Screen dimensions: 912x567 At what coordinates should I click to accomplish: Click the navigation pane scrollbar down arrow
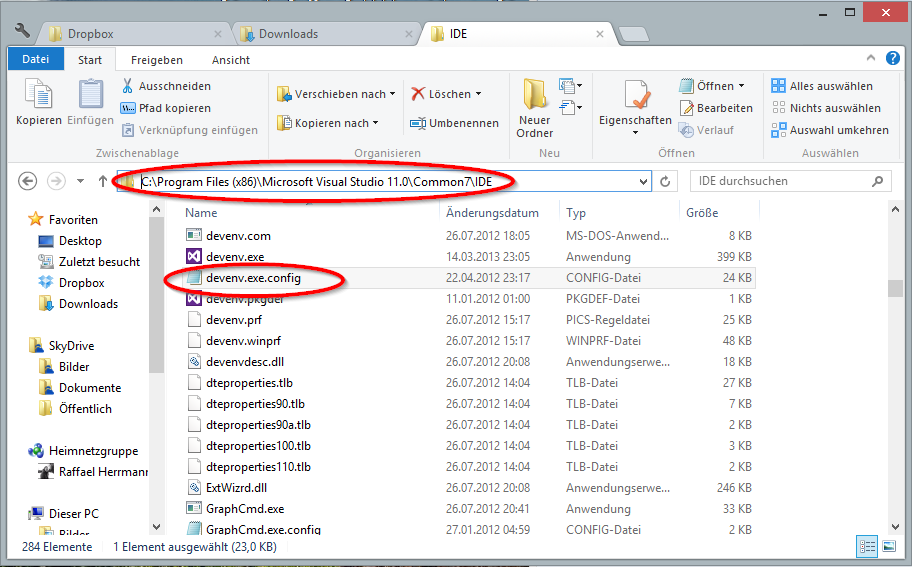(156, 527)
